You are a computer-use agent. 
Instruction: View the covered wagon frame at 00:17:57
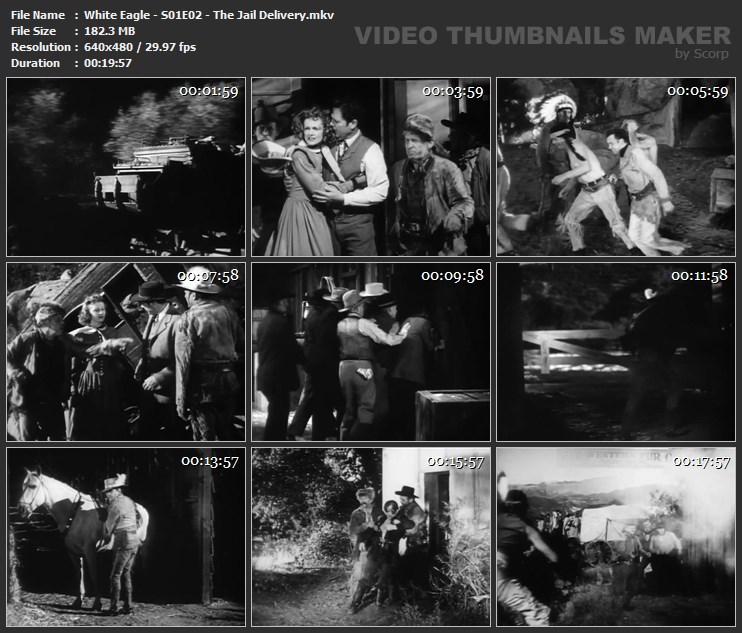point(616,537)
